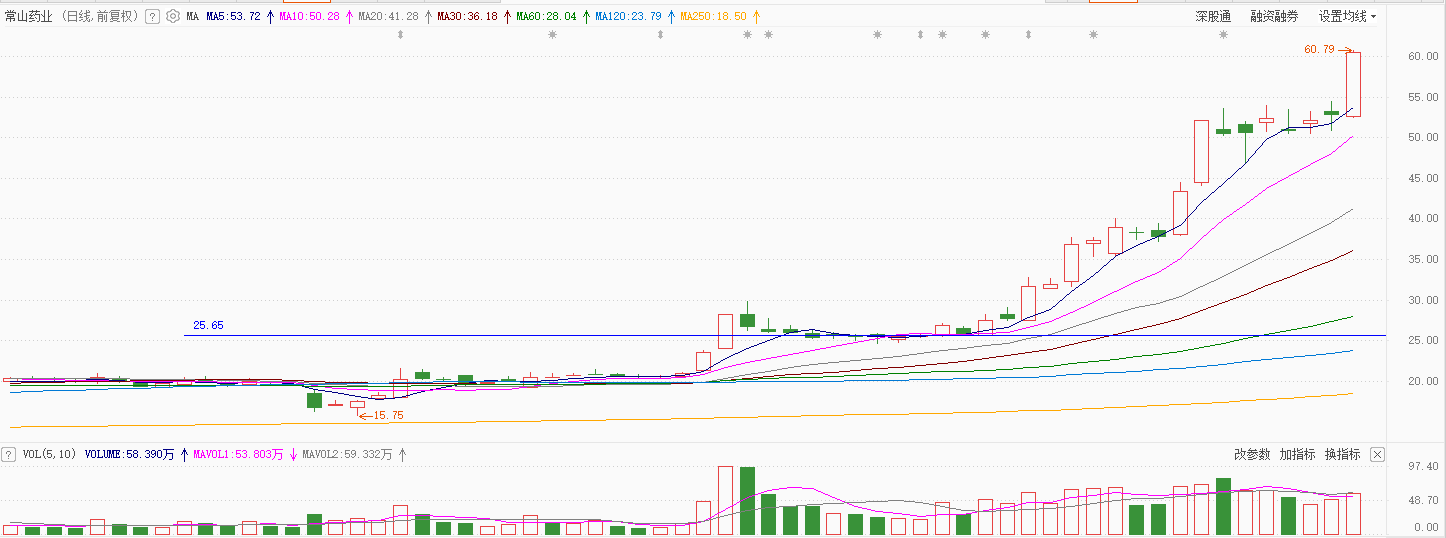1446x538 pixels.
Task: Click 换指标 to switch indicator
Action: pos(1342,454)
